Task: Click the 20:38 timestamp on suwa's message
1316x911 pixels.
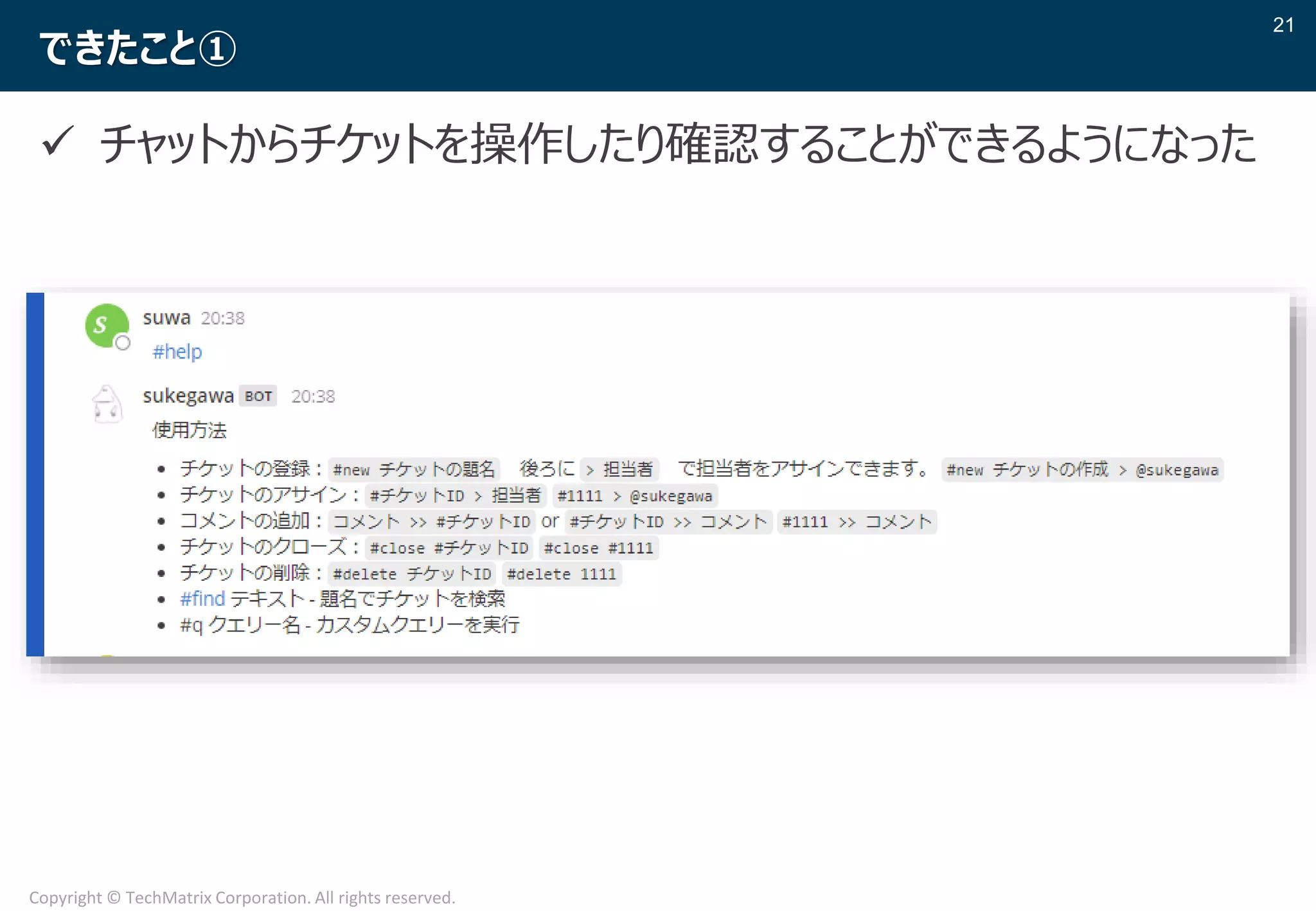Action: coord(222,319)
